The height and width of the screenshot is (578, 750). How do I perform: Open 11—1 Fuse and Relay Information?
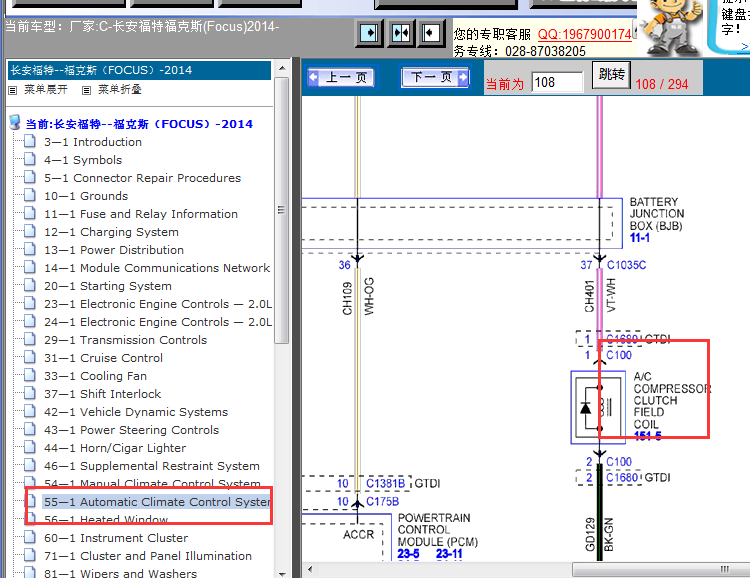click(x=141, y=214)
